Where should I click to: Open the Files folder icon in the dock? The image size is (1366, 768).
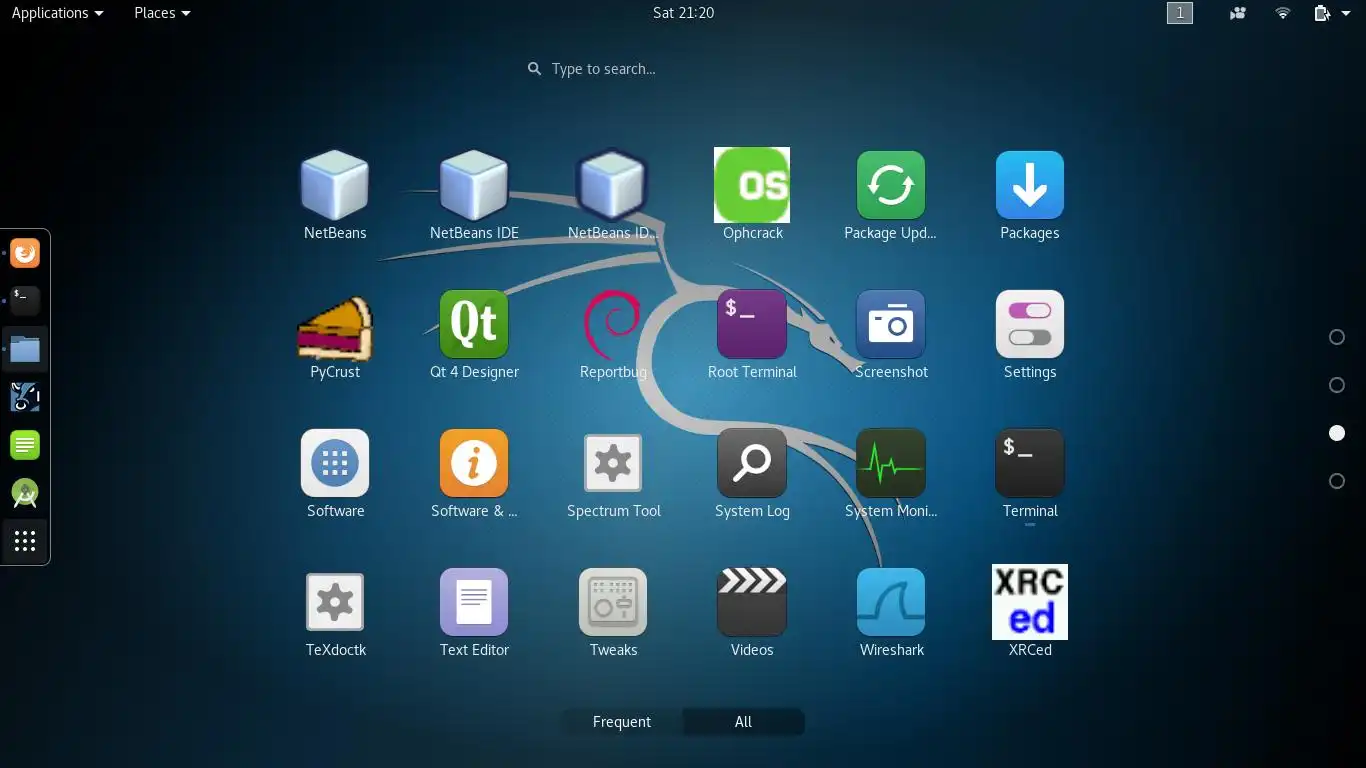[25, 349]
